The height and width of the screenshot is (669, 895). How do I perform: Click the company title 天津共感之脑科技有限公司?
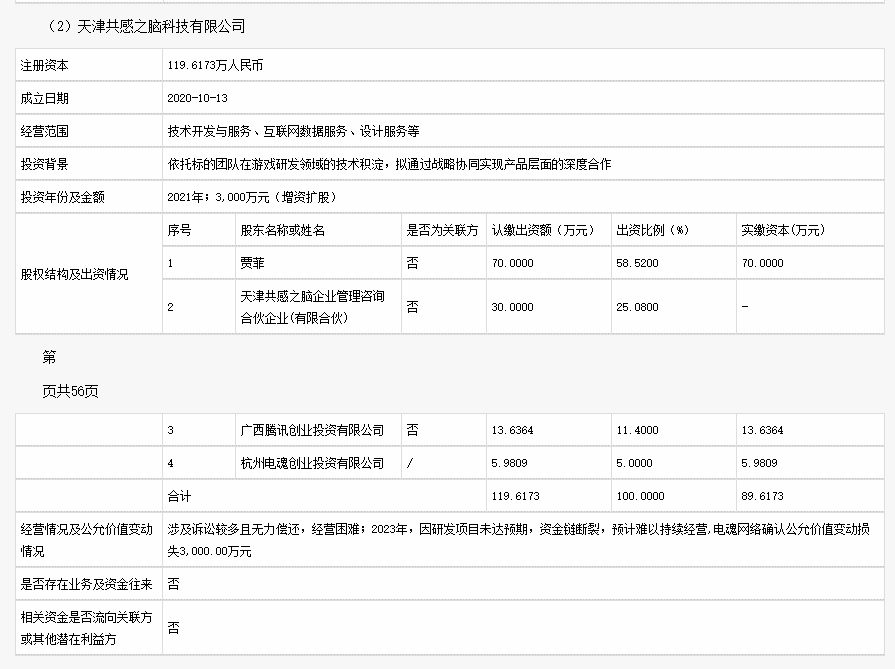tap(160, 26)
